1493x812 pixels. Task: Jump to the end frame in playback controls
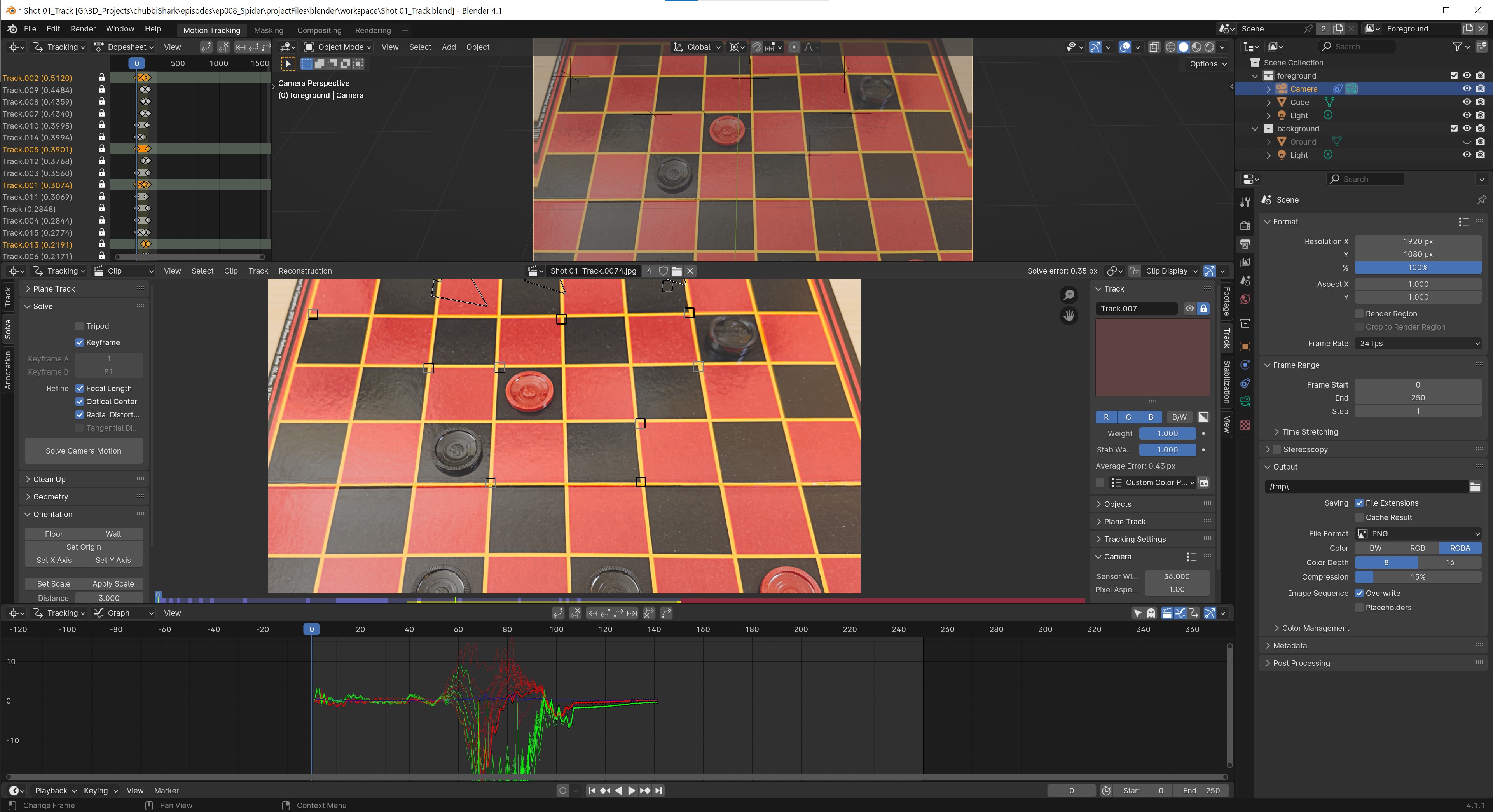point(658,791)
